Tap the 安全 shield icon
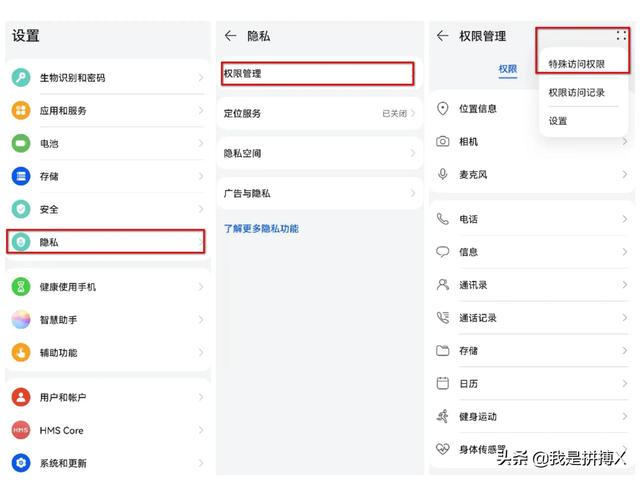Image resolution: width=640 pixels, height=480 pixels. [21, 209]
